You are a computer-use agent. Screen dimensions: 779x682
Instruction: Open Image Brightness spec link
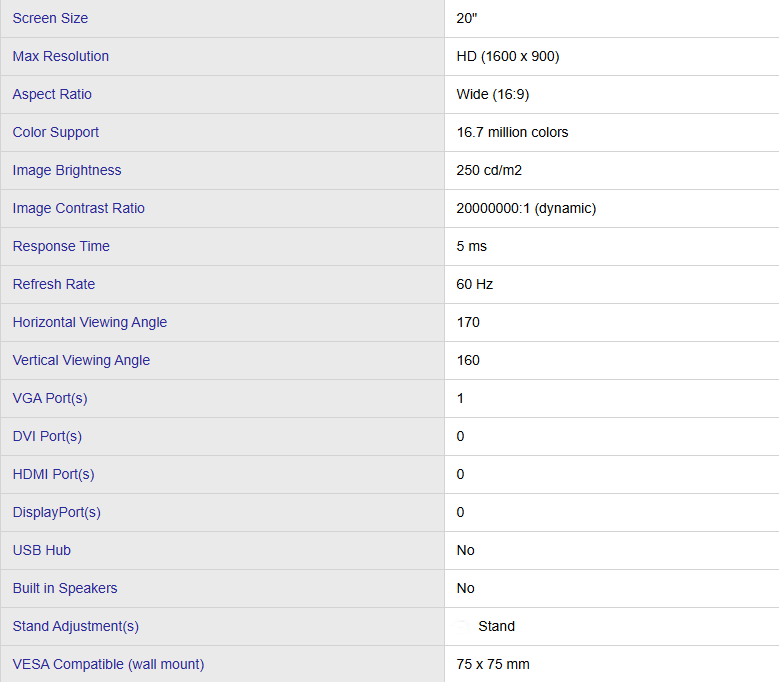(67, 170)
